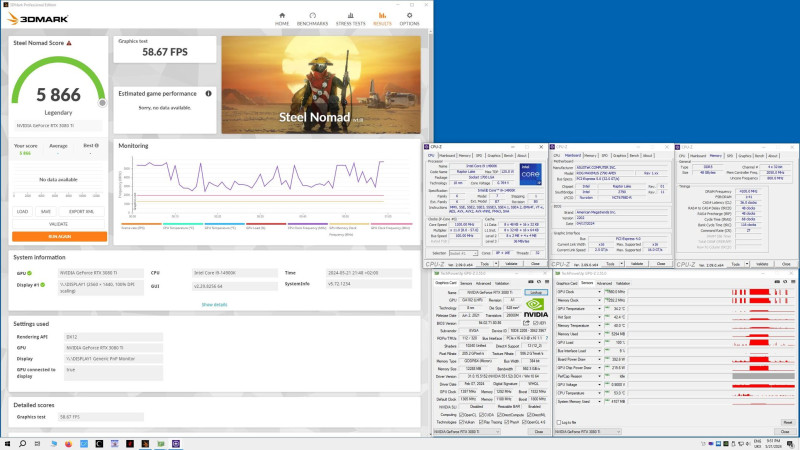Toggle the red GPU Load legend swatch
This screenshot has width=800, height=450.
click(x=266, y=224)
